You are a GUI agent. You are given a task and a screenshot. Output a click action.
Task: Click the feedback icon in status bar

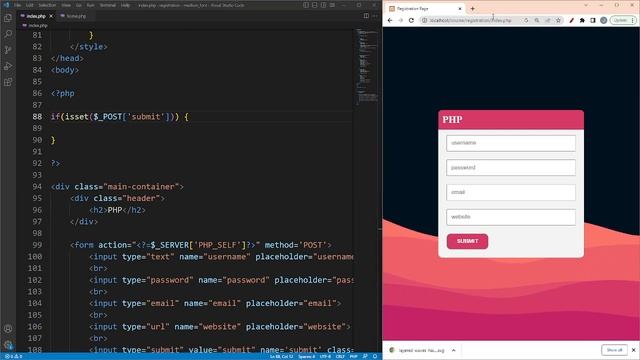[x=365, y=356]
